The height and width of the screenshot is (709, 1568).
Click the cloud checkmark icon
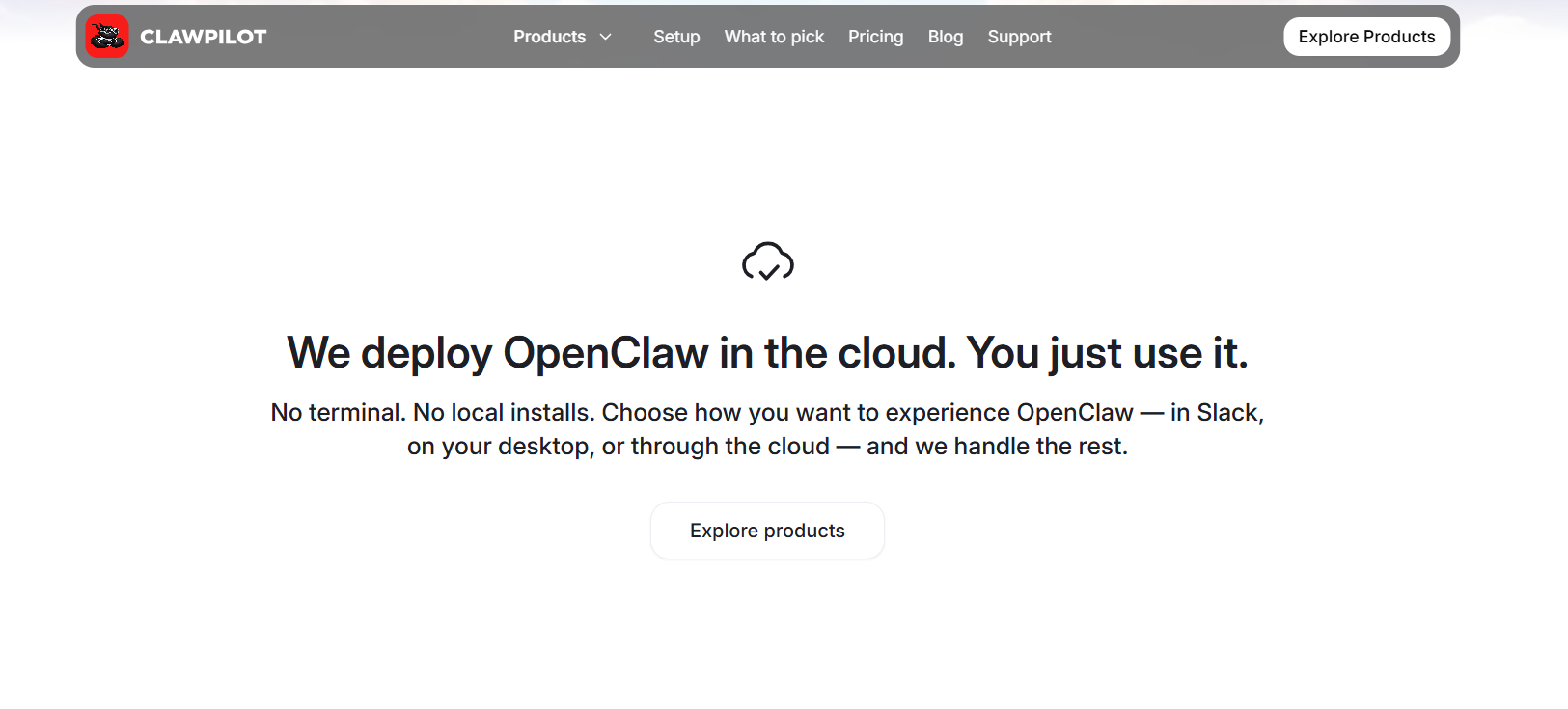pos(768,261)
